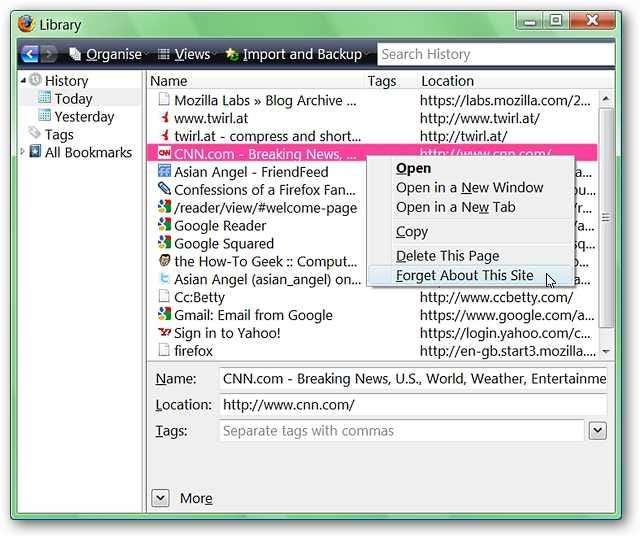Click the How-To Geek face favicon
The width and height of the screenshot is (640, 538).
(164, 260)
